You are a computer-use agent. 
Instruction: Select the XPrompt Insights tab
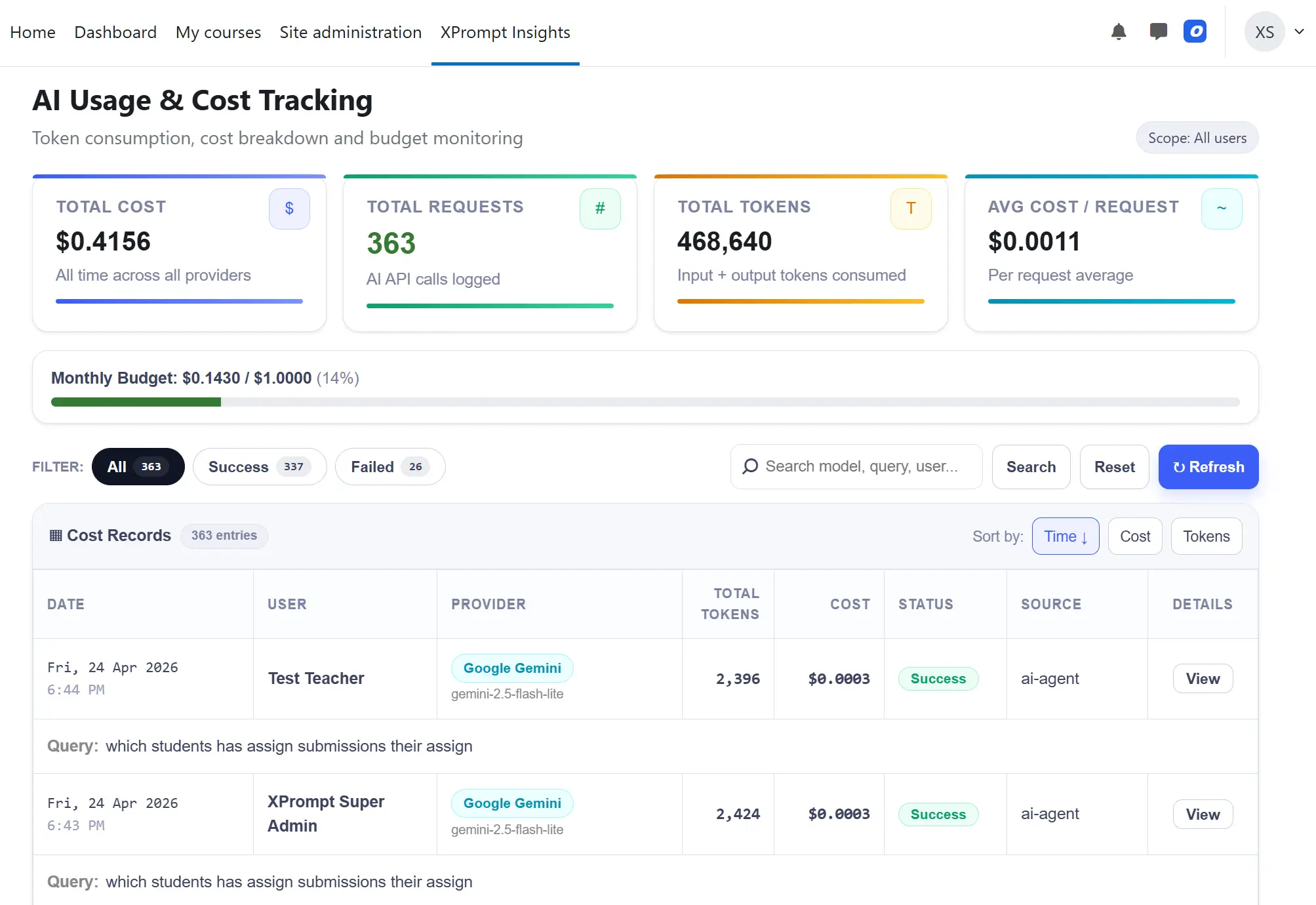tap(506, 32)
